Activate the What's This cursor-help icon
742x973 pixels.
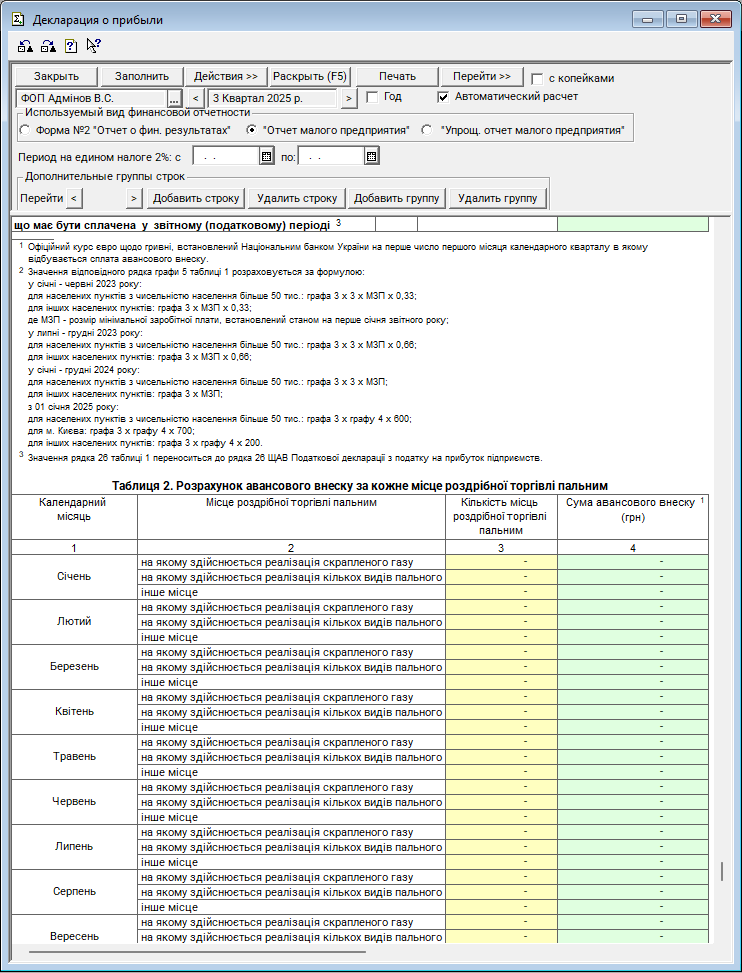[93, 45]
